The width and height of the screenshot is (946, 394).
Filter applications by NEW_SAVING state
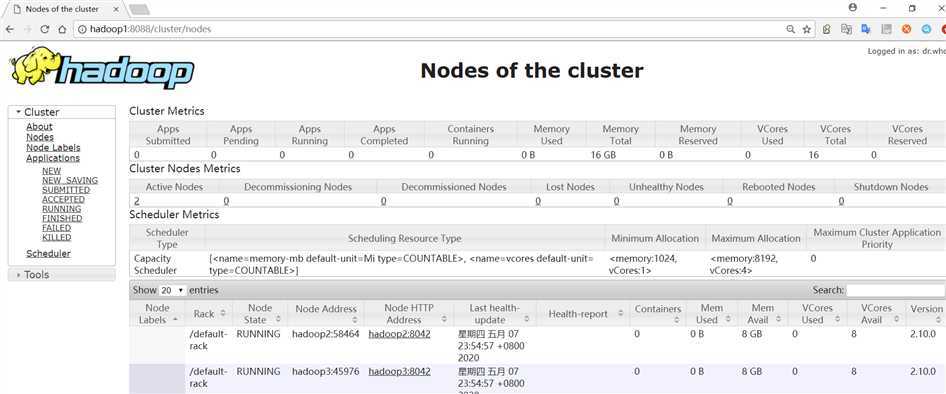coord(70,180)
